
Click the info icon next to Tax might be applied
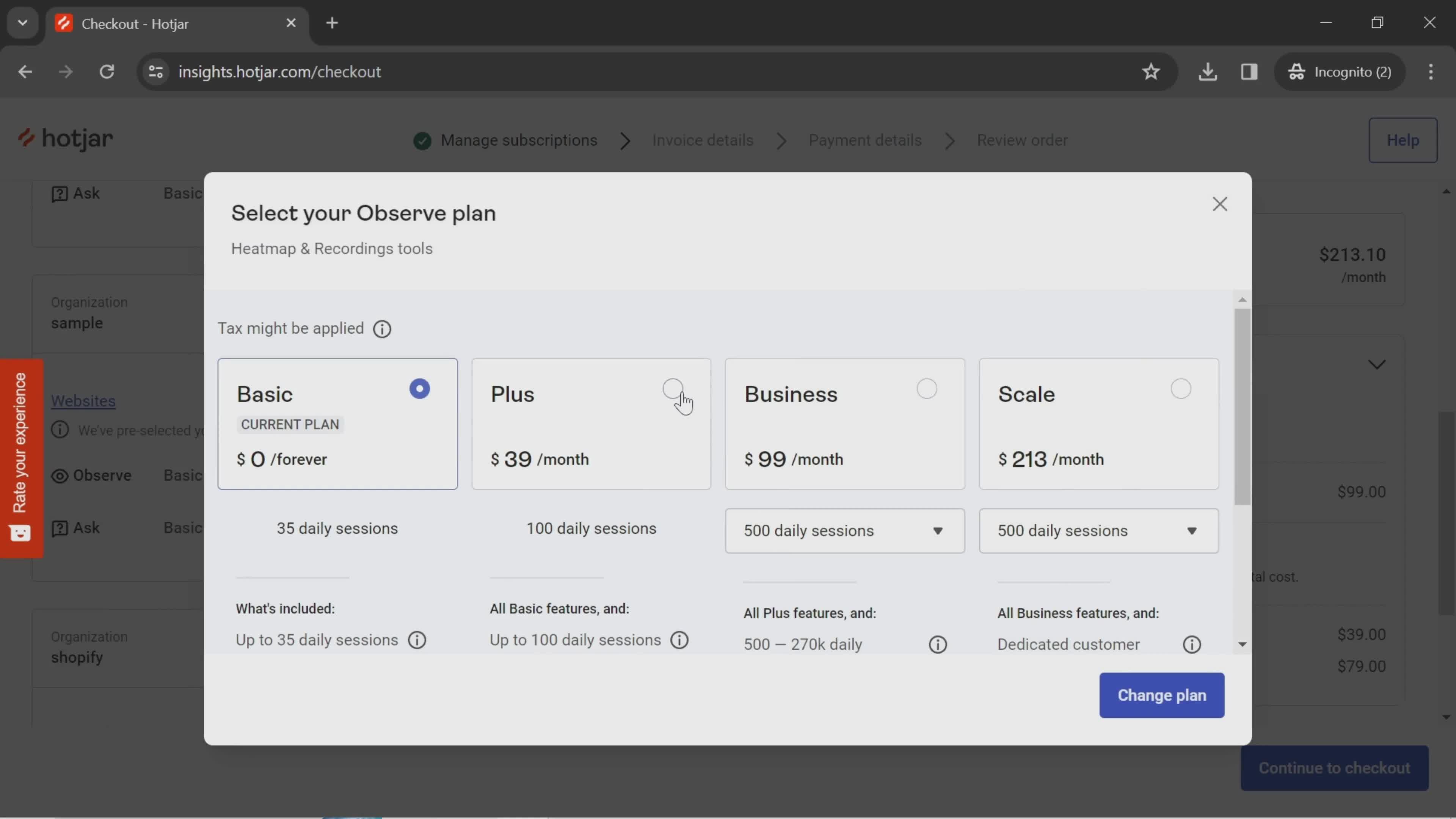coord(382,328)
